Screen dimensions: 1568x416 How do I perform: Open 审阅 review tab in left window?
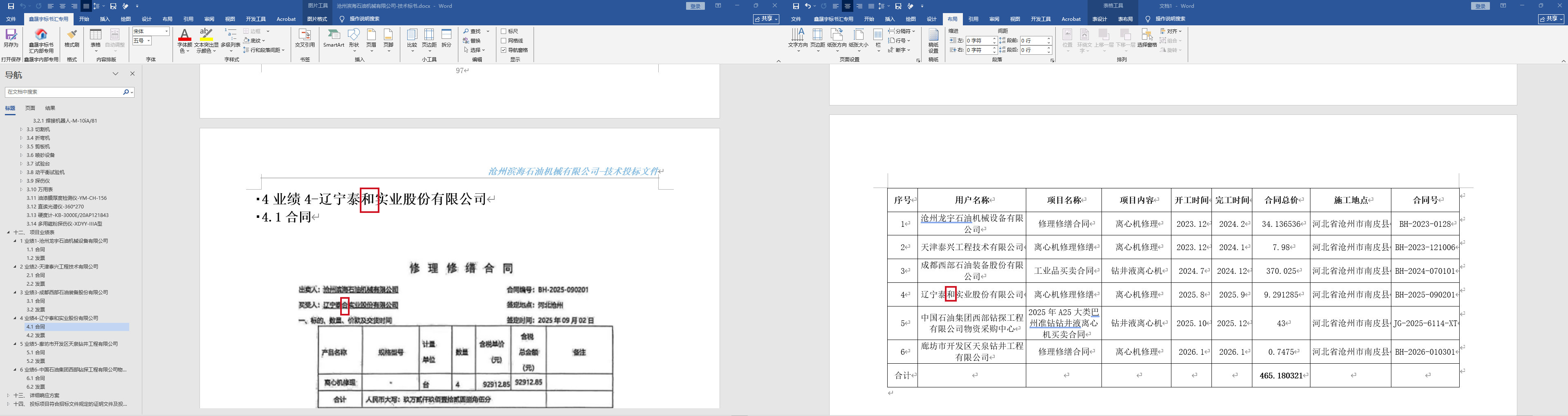(209, 19)
